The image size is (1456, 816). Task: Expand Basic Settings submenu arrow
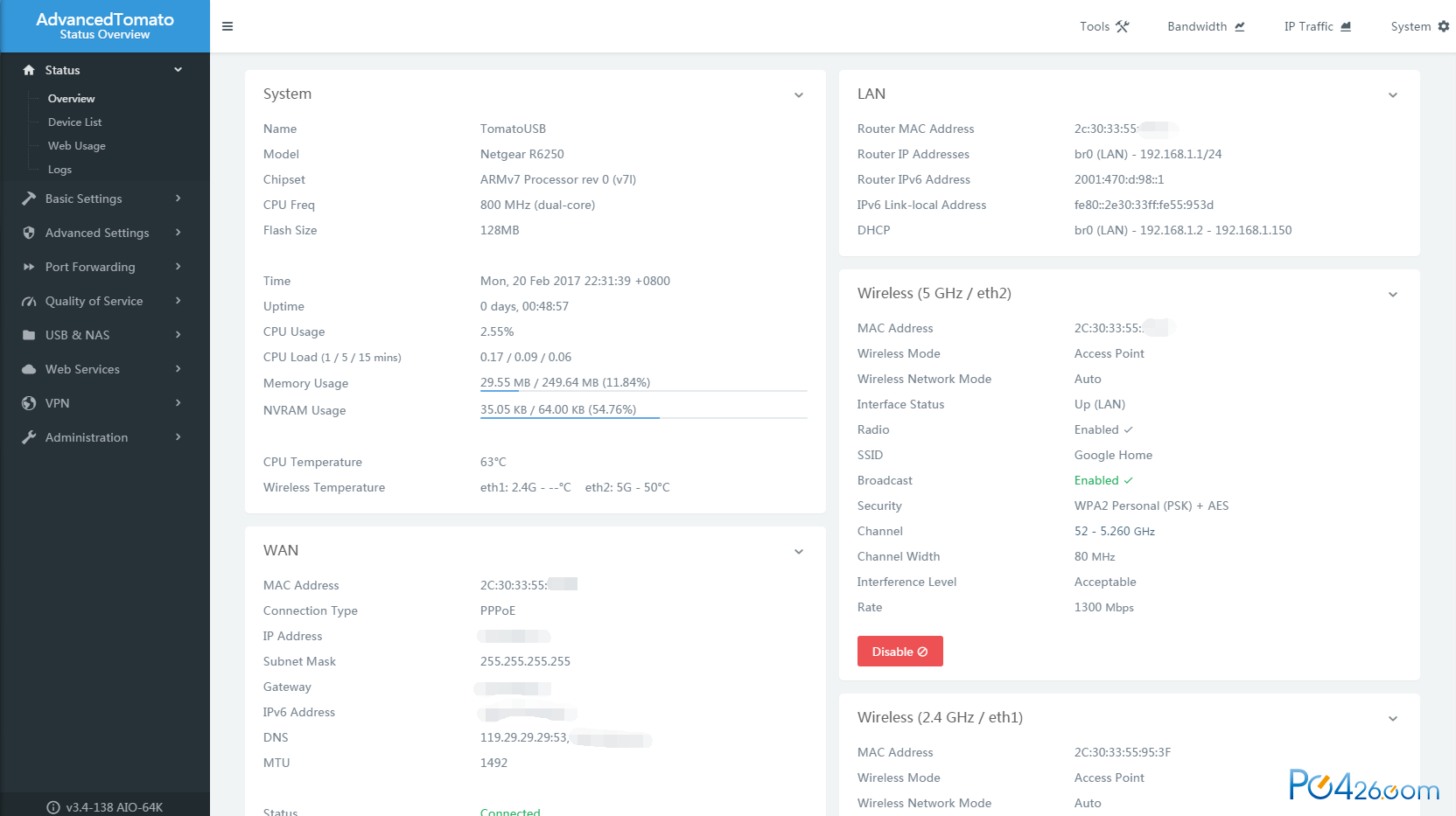[x=178, y=199]
